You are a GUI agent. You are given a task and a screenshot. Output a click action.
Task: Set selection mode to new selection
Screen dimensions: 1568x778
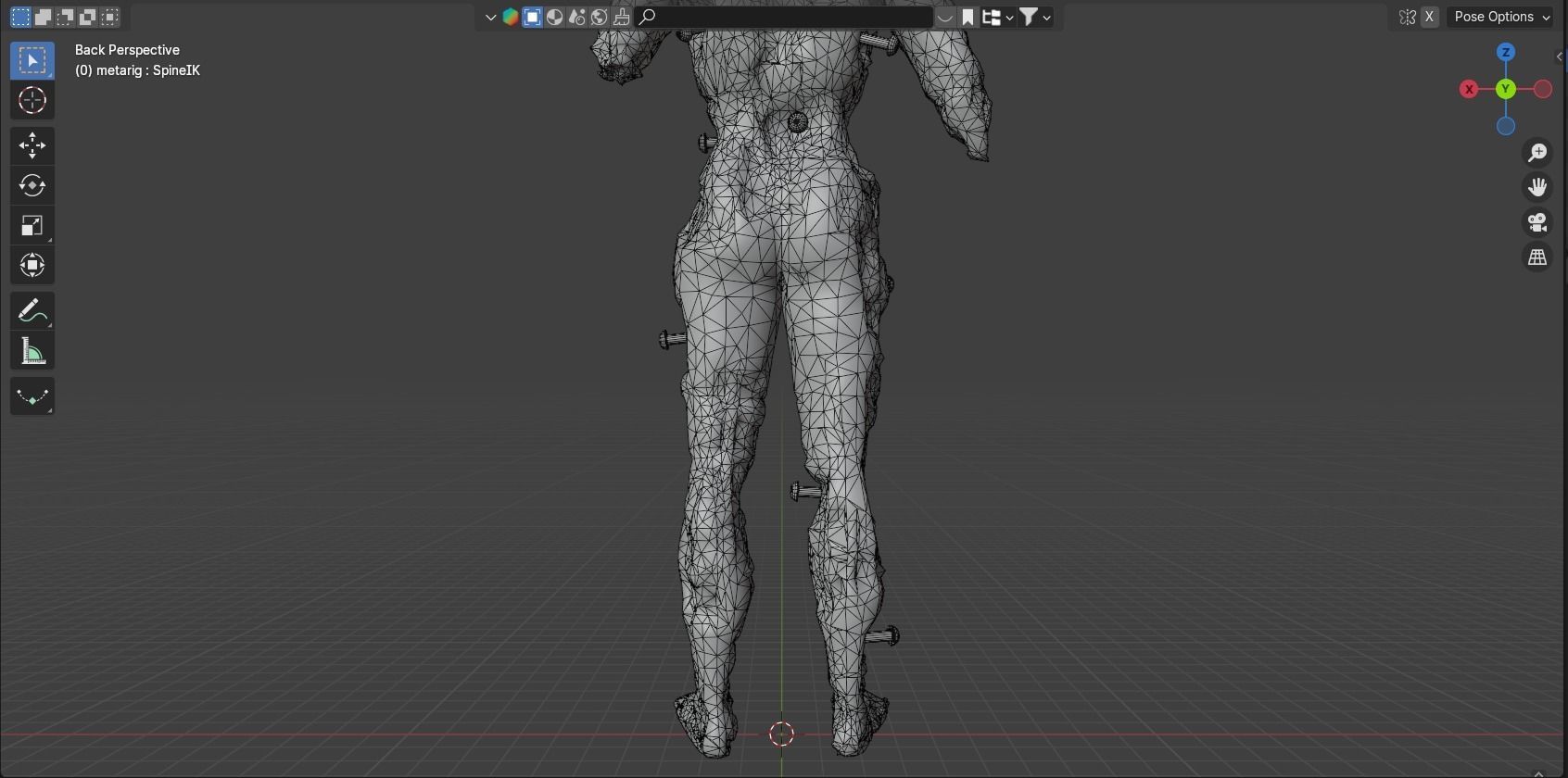pyautogui.click(x=20, y=17)
